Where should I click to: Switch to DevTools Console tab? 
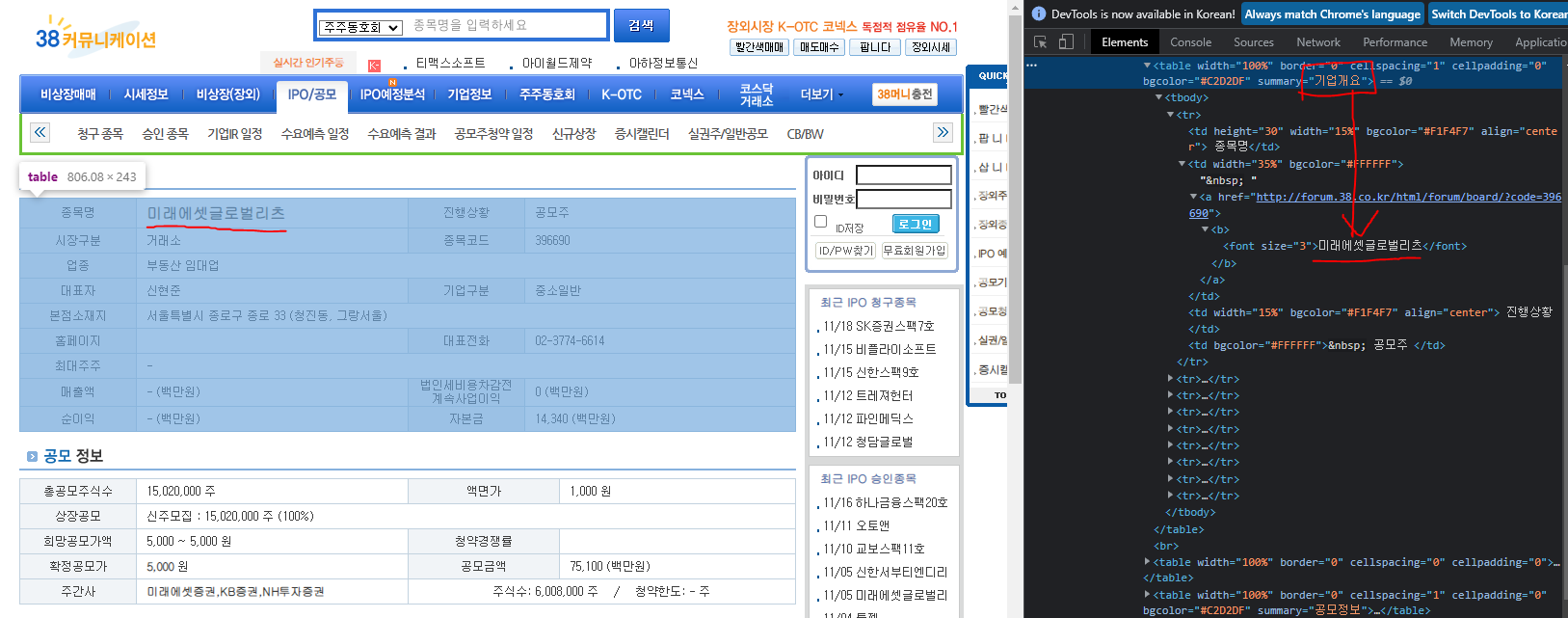pos(1190,42)
